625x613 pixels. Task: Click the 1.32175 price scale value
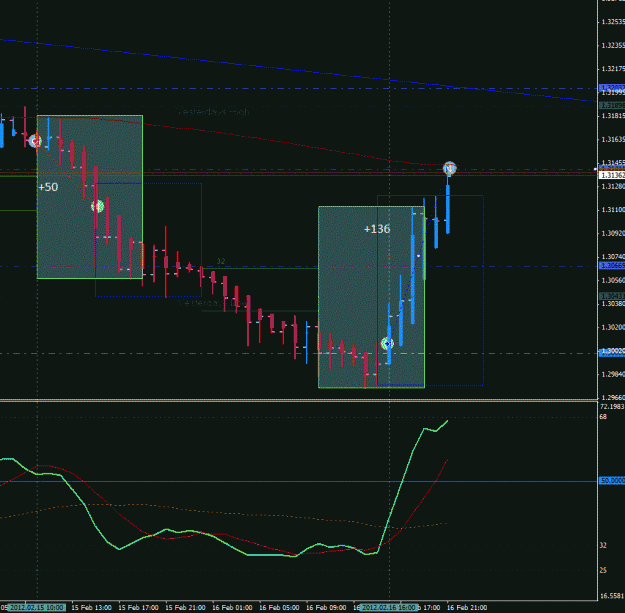coord(613,69)
